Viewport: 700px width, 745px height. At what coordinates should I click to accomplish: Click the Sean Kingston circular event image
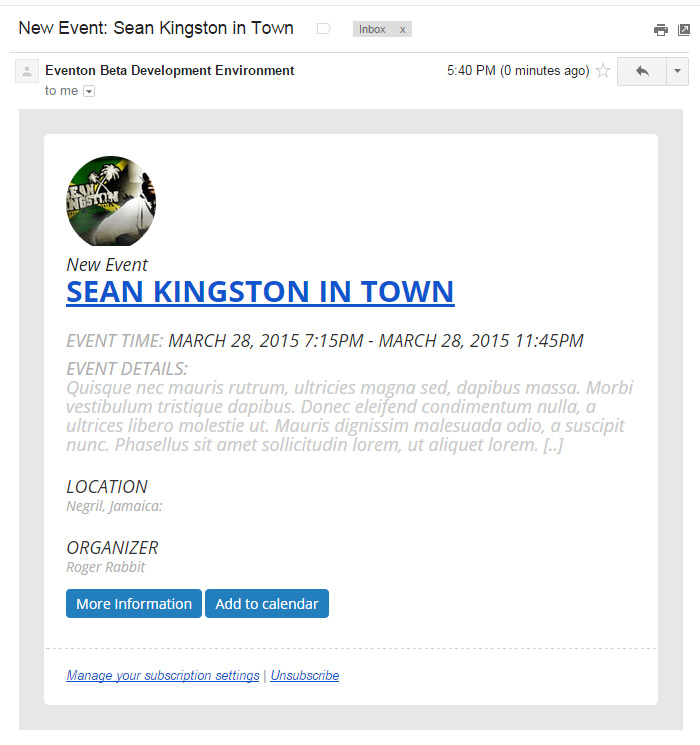[111, 201]
